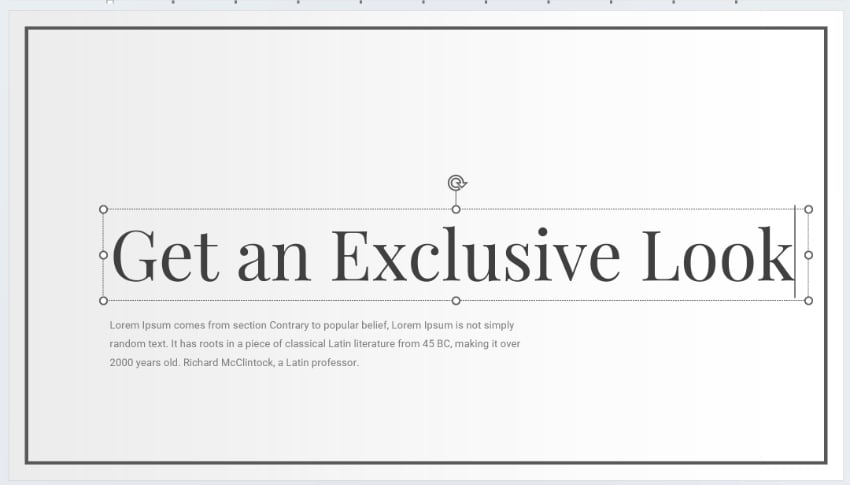The height and width of the screenshot is (485, 850).
Task: Click the top-right resize handle of title box
Action: (x=808, y=209)
